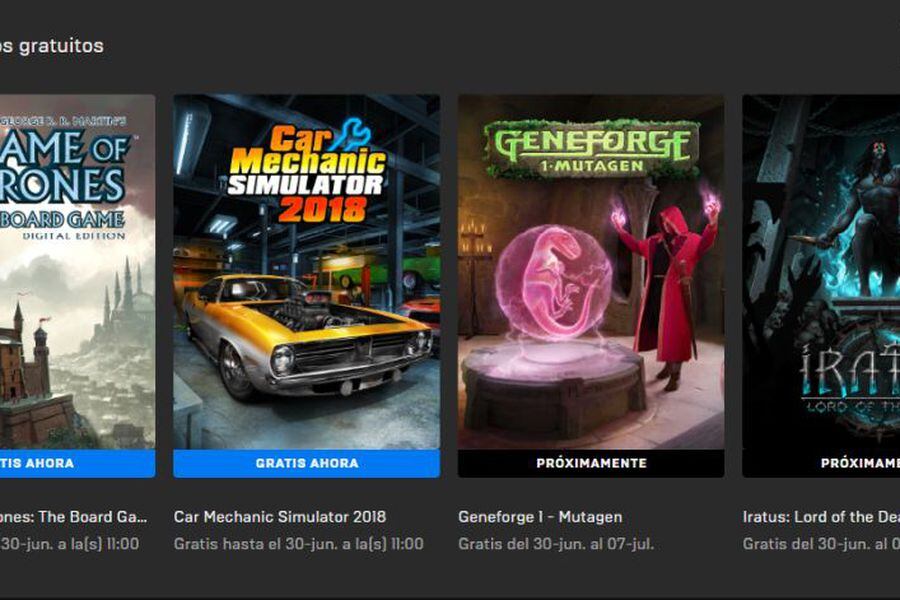Click Gratis Ahora under Car Mechanic Simulator
The image size is (900, 600).
[x=307, y=463]
